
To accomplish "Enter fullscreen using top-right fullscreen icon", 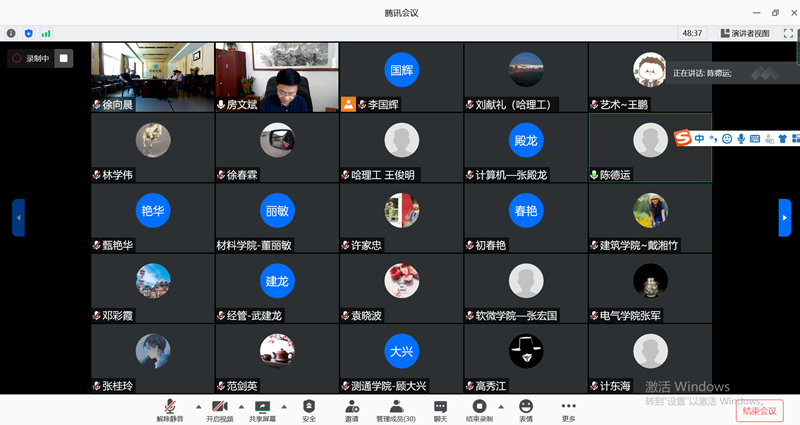I will click(788, 33).
